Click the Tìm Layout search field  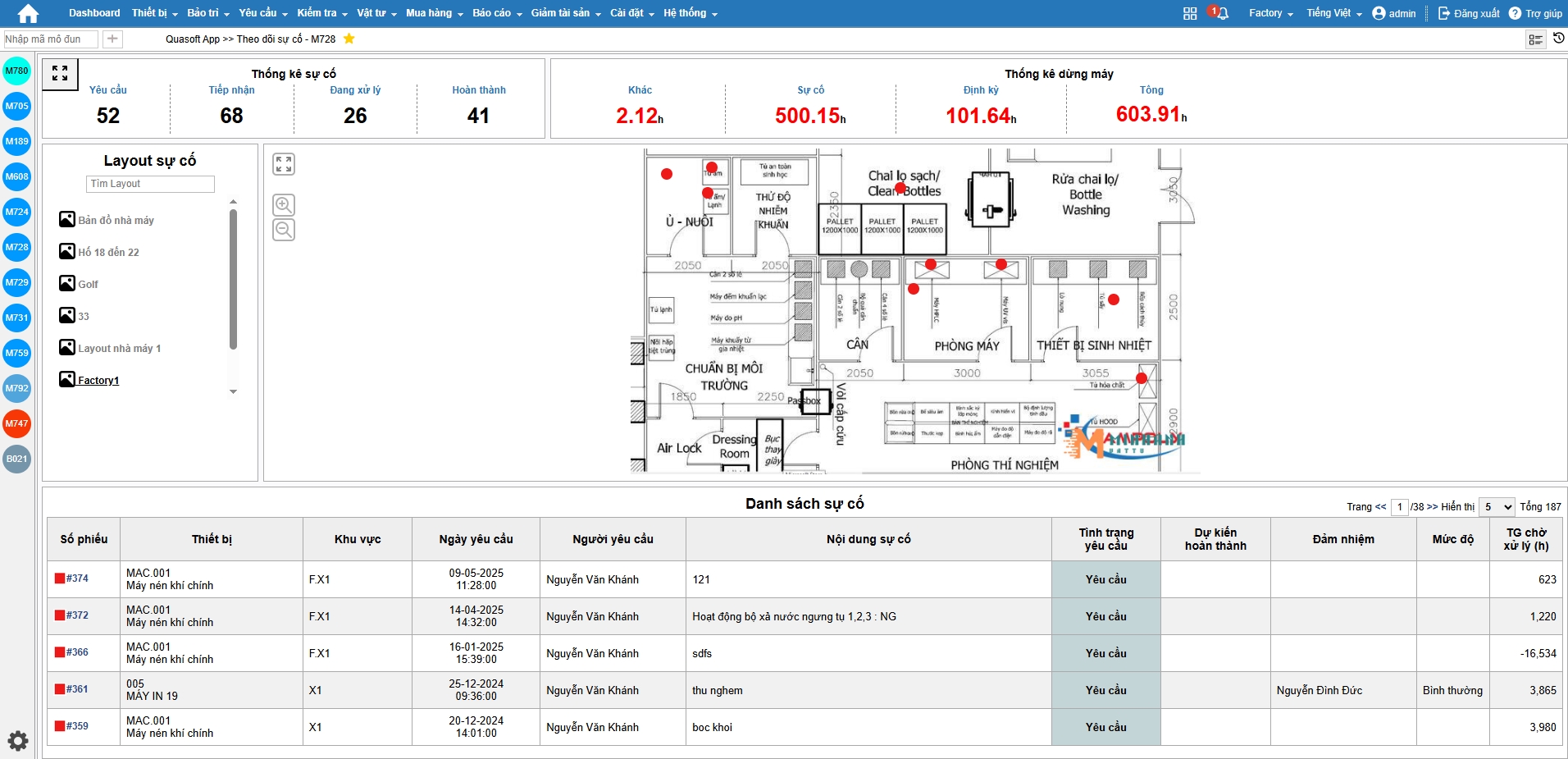coord(150,184)
